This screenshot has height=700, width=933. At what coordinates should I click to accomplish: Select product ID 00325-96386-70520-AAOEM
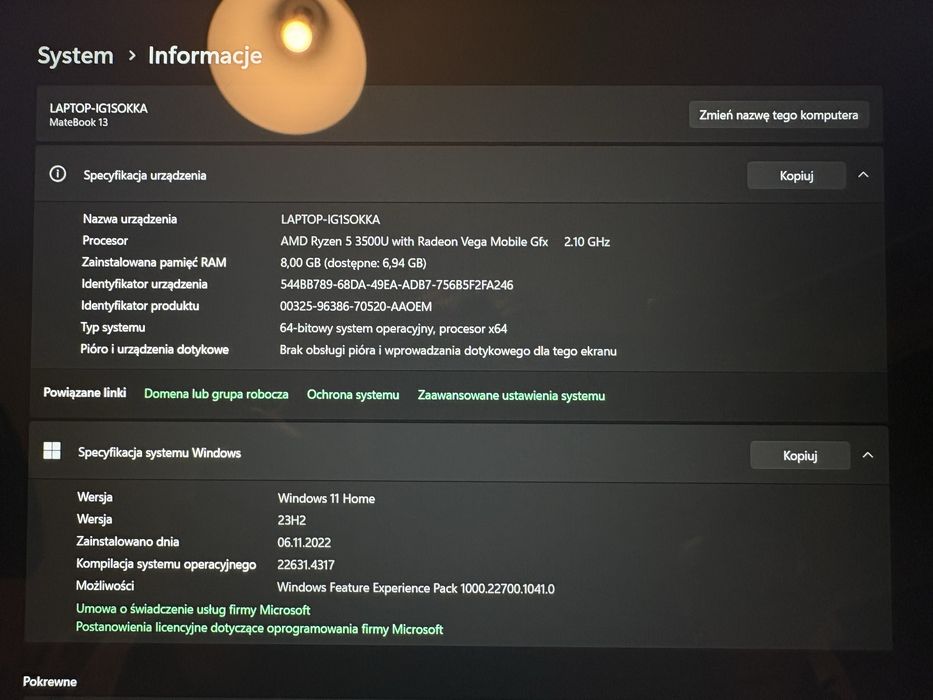pos(356,307)
